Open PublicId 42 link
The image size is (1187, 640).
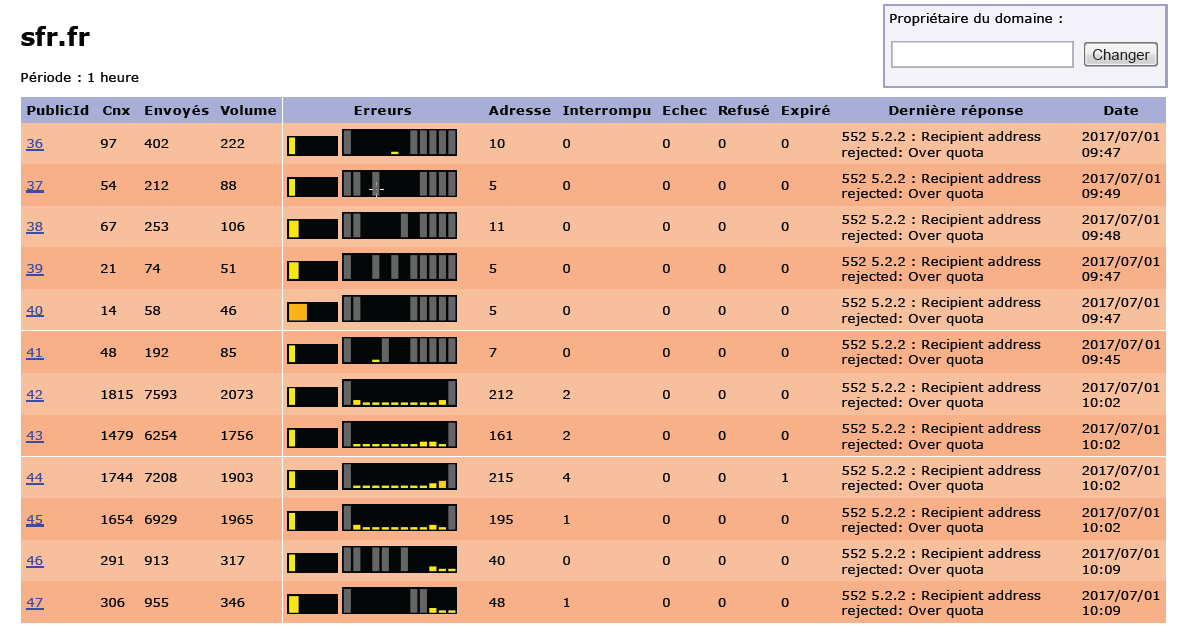click(35, 395)
